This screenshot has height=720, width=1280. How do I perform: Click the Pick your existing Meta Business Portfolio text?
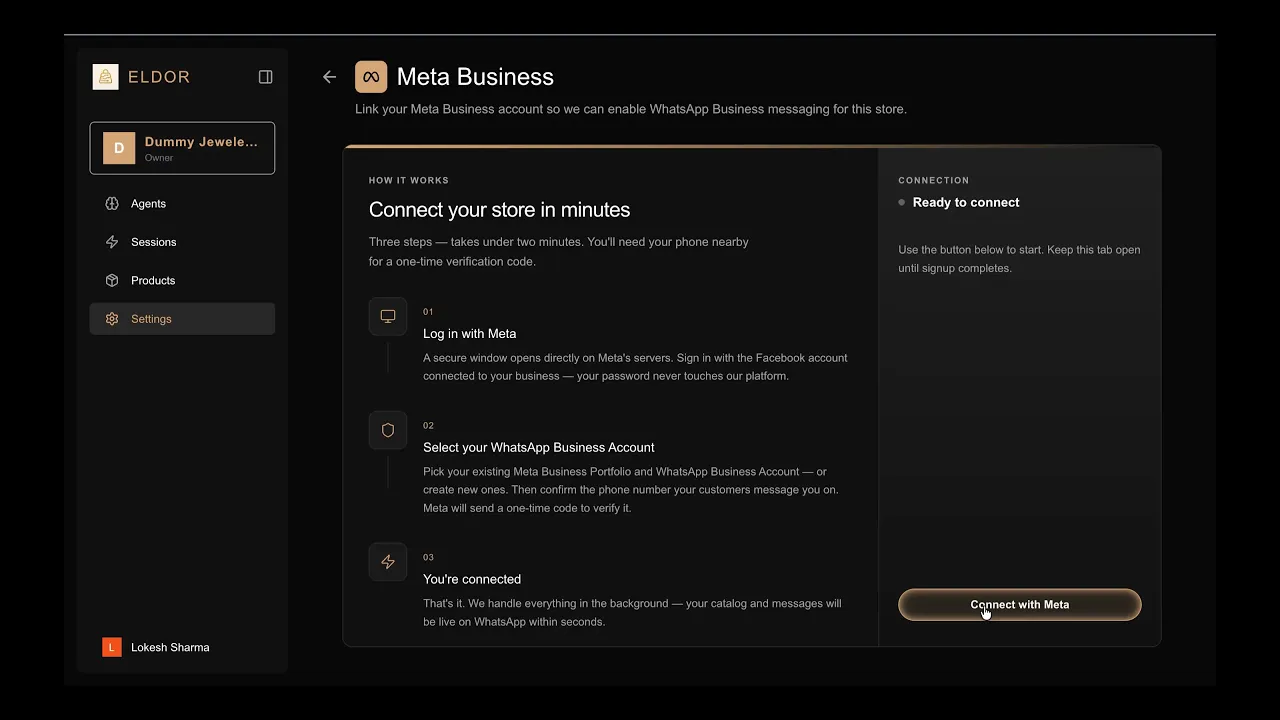(631, 490)
